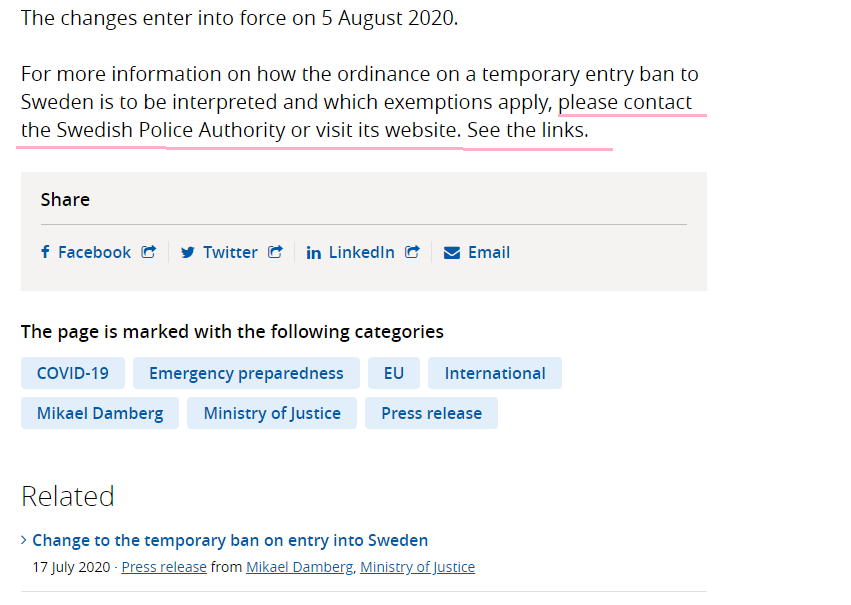The height and width of the screenshot is (605, 851).
Task: Share the page via Facebook link
Action: point(99,252)
